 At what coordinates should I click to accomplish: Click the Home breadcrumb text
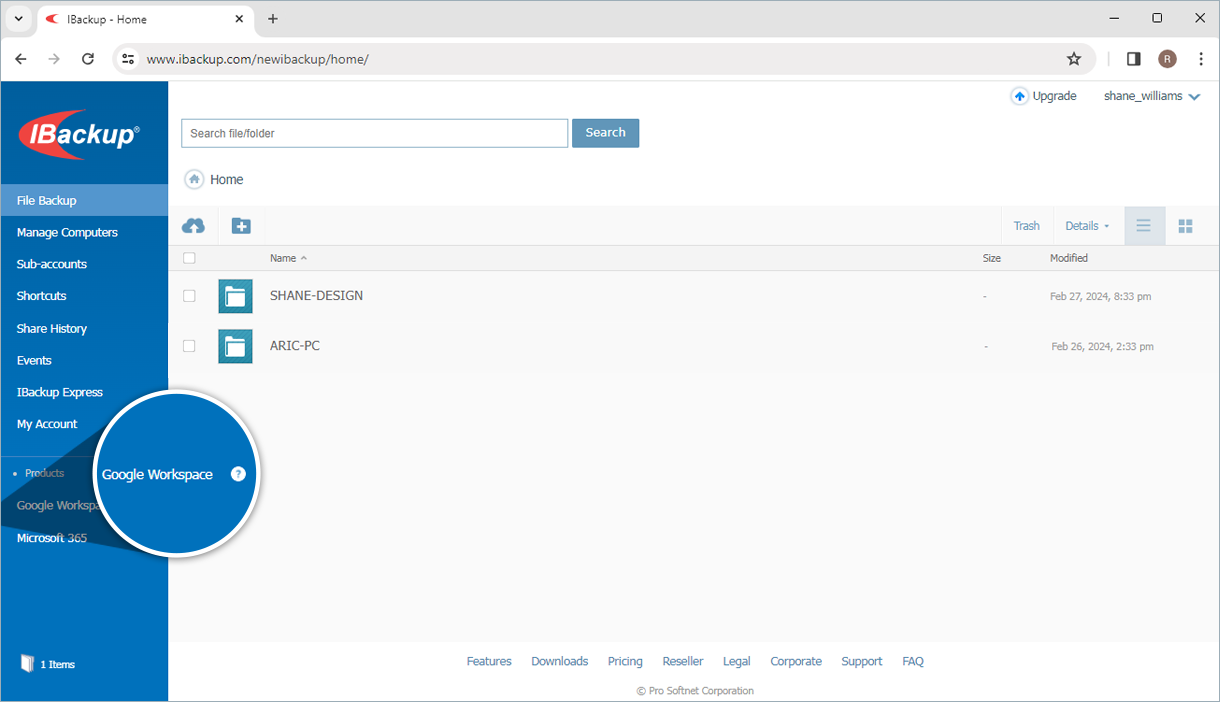point(227,180)
